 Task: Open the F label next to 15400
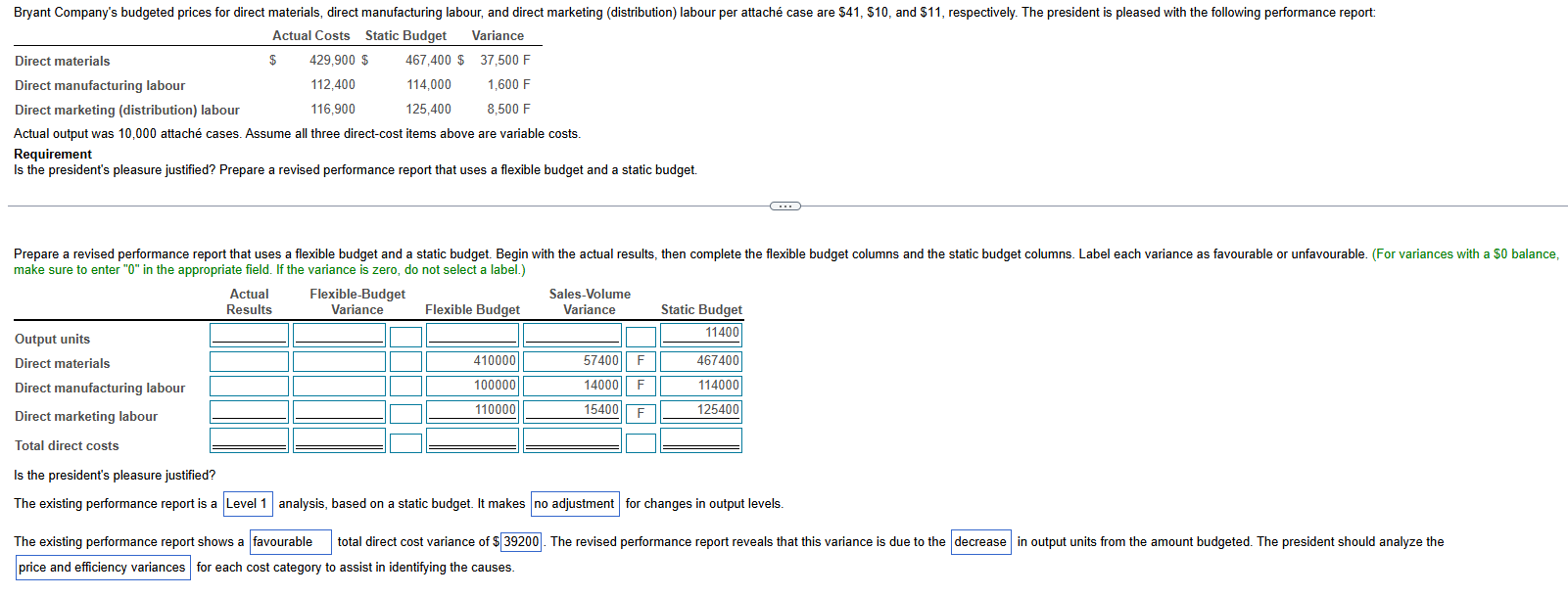pos(641,414)
